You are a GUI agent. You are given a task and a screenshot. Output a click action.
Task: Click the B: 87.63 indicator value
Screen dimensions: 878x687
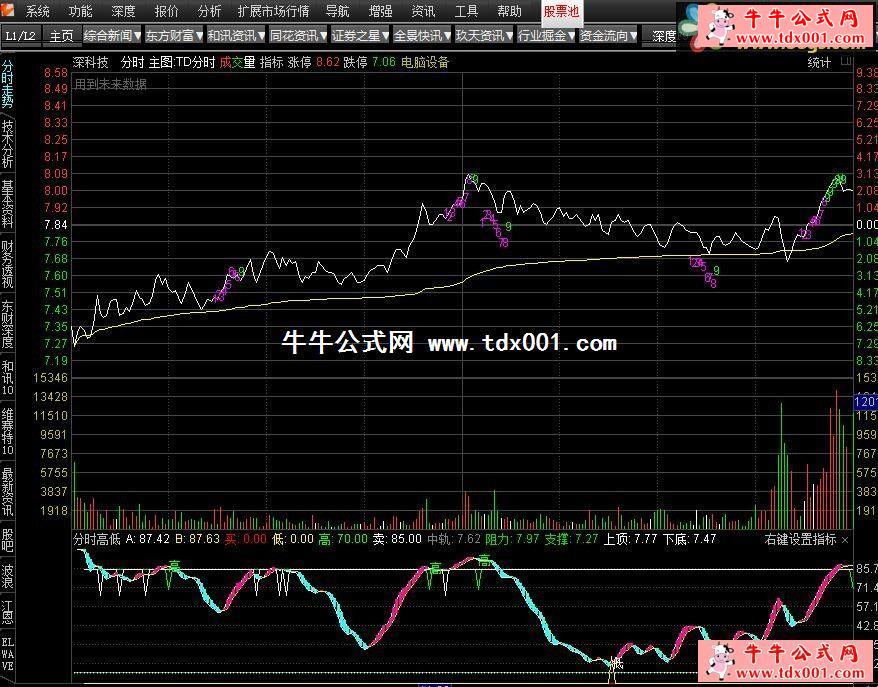click(197, 539)
